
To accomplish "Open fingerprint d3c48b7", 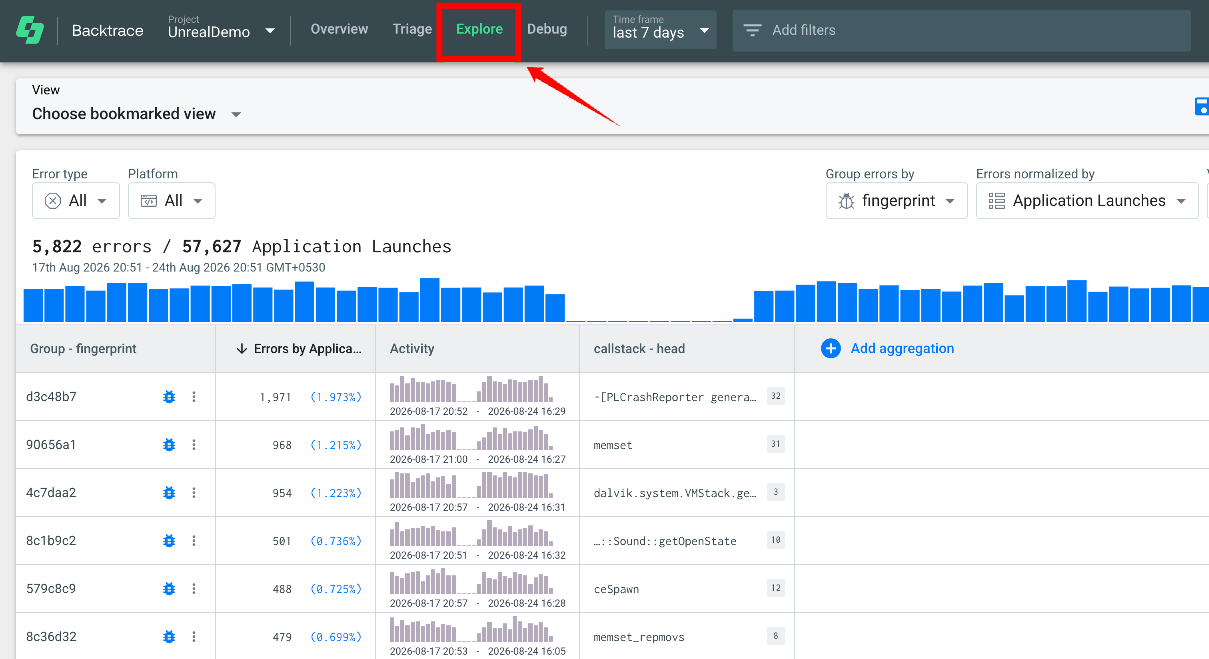I will 51,397.
